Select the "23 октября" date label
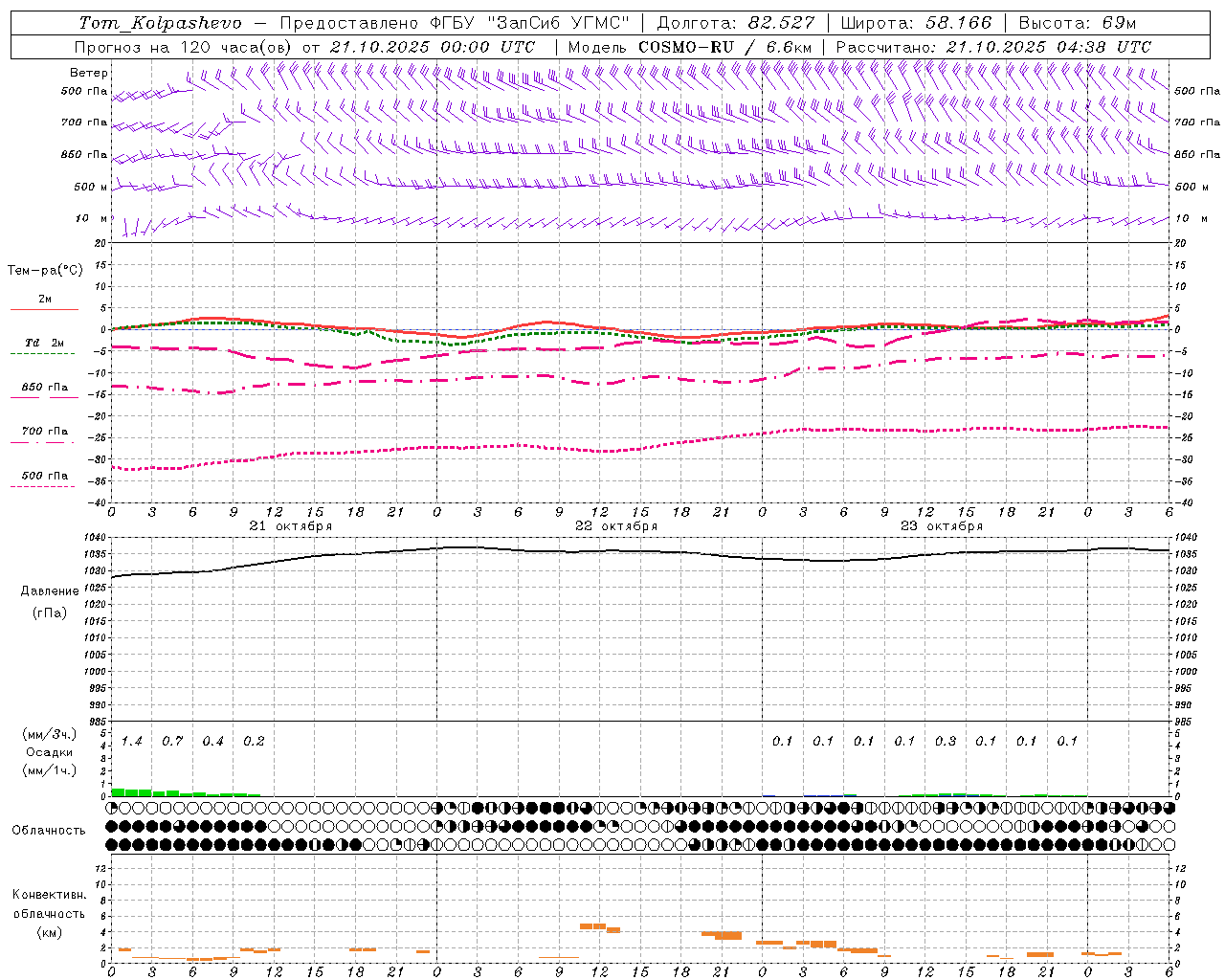1225x980 pixels. 942,526
